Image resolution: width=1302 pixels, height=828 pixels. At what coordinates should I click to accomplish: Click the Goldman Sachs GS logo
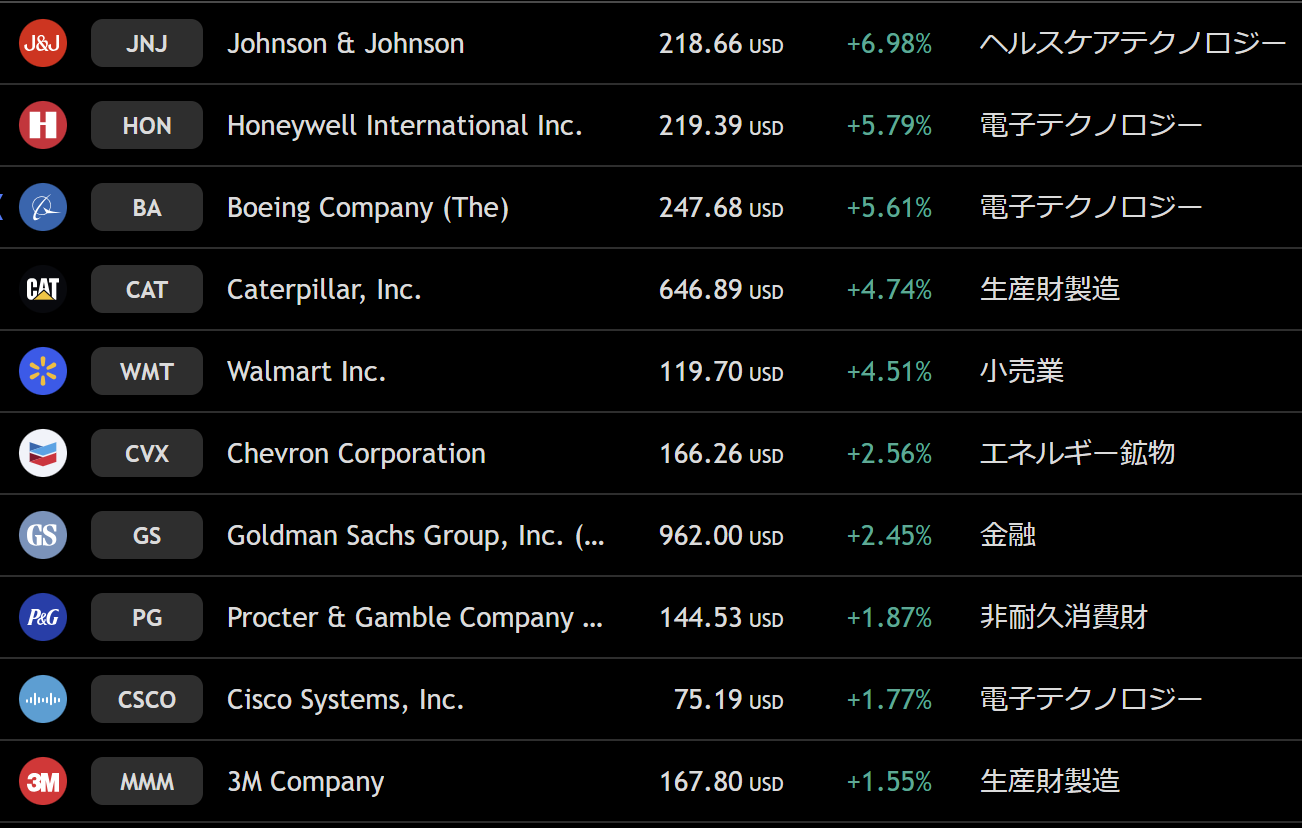pyautogui.click(x=43, y=536)
